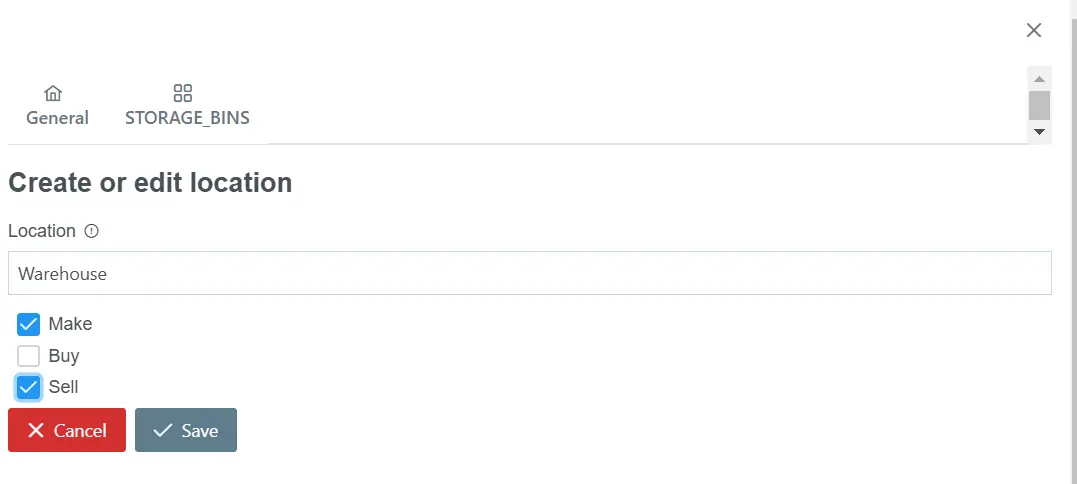Screen dimensions: 1077x484
Task: Click the scrollbar up arrow
Action: point(1039,80)
